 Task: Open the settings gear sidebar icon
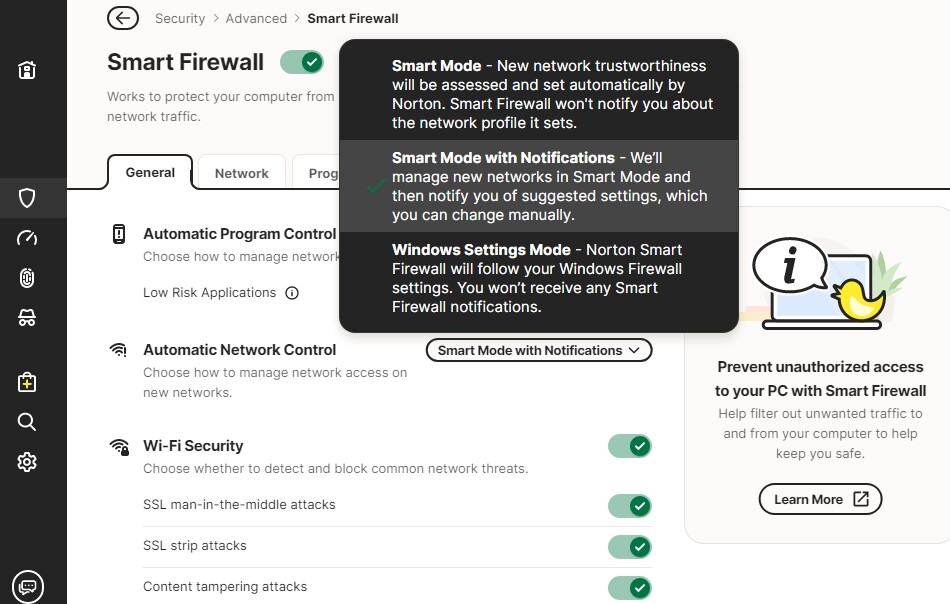tap(27, 462)
